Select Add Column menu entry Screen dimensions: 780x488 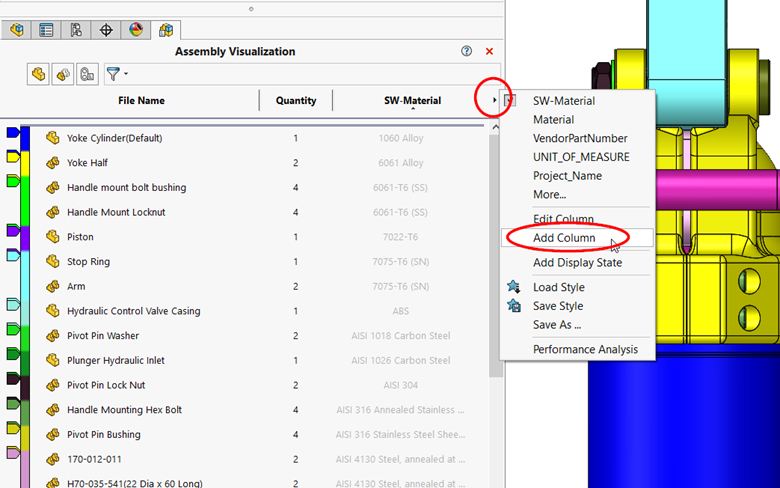(x=564, y=238)
